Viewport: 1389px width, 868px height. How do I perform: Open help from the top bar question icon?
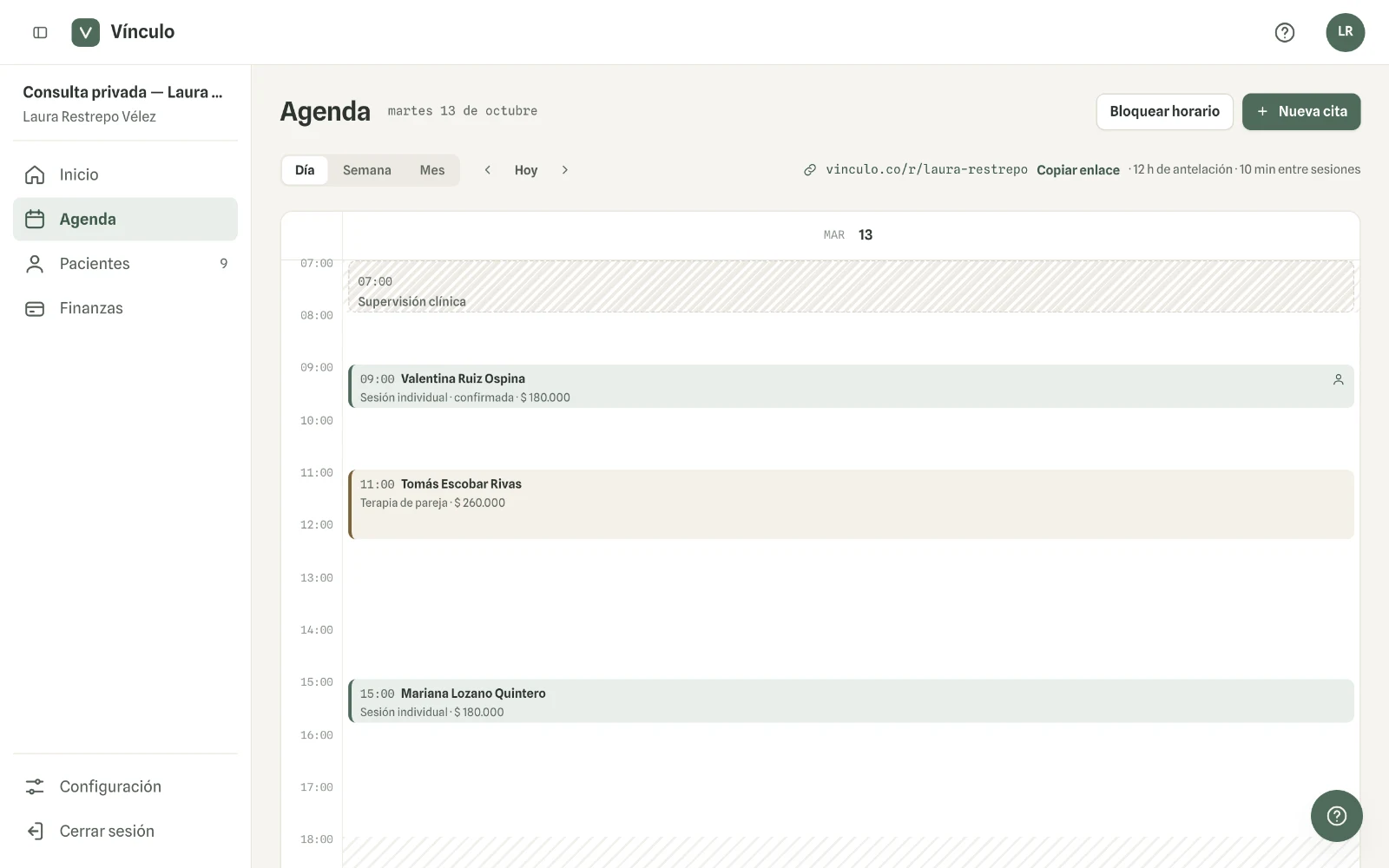(1285, 32)
